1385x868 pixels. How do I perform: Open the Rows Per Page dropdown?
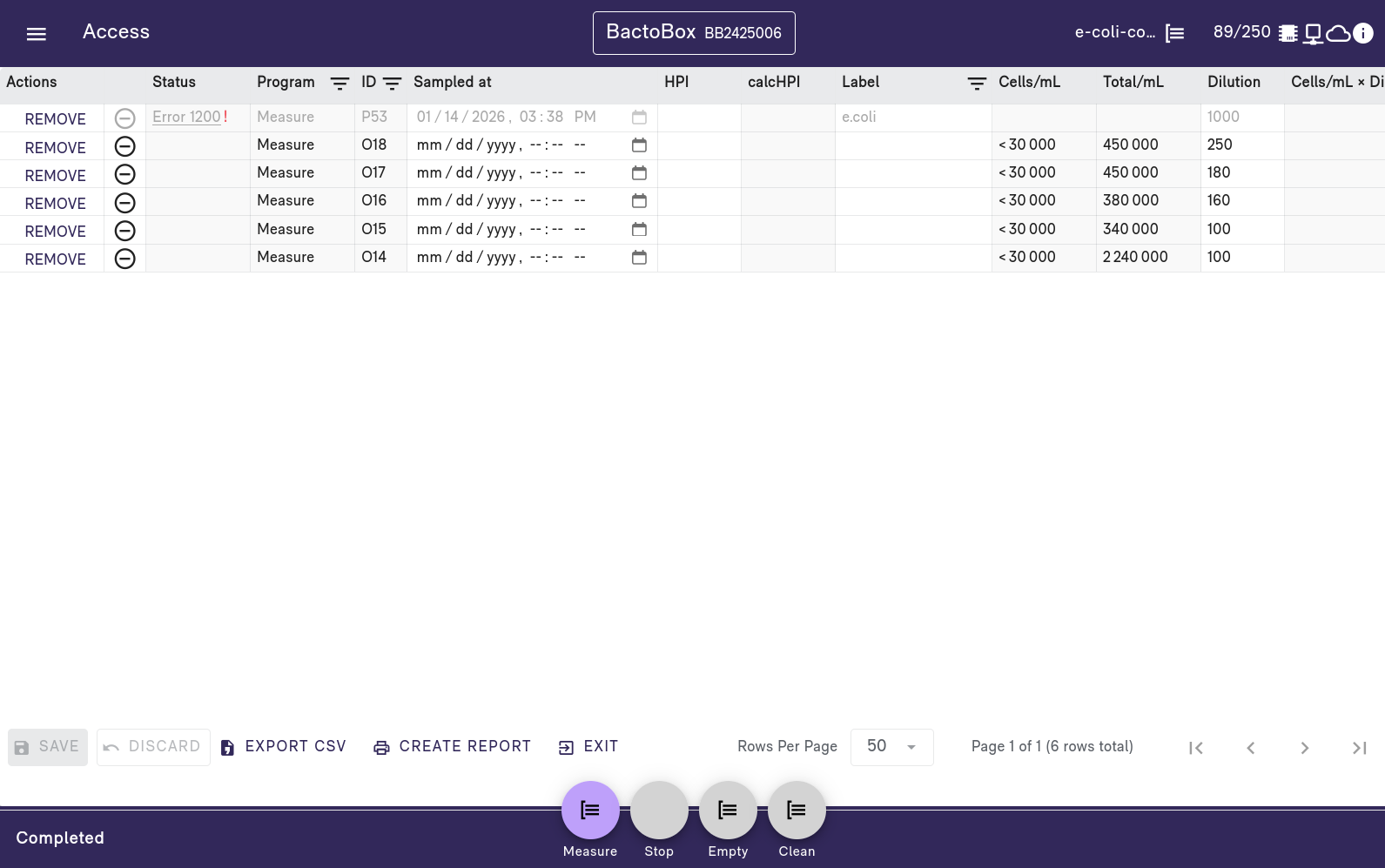tap(891, 747)
